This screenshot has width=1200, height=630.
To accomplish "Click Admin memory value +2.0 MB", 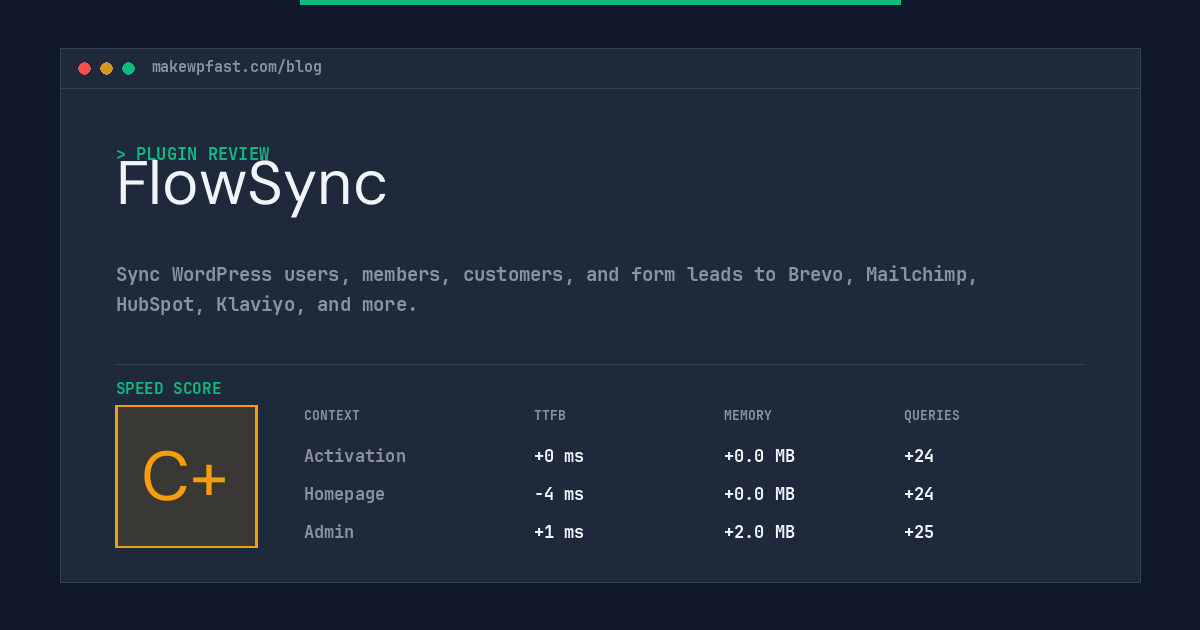I will (x=759, y=532).
